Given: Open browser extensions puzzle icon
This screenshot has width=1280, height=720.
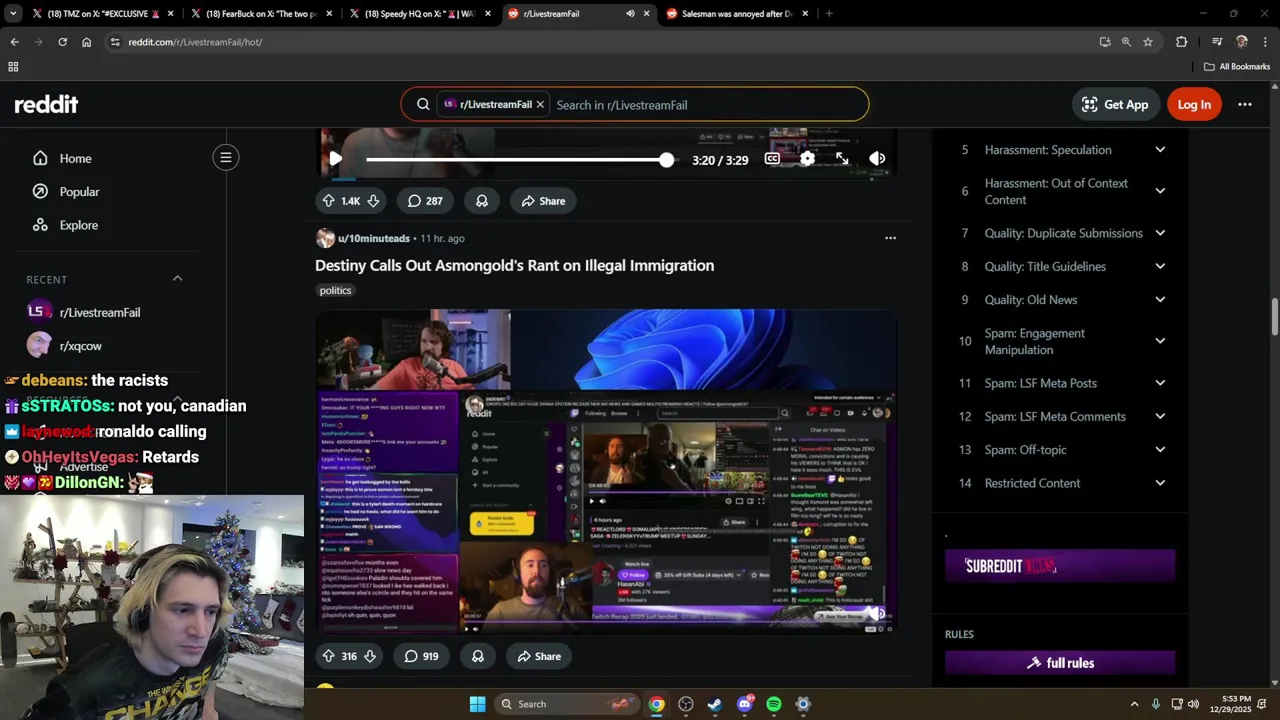Looking at the screenshot, I should point(1181,42).
